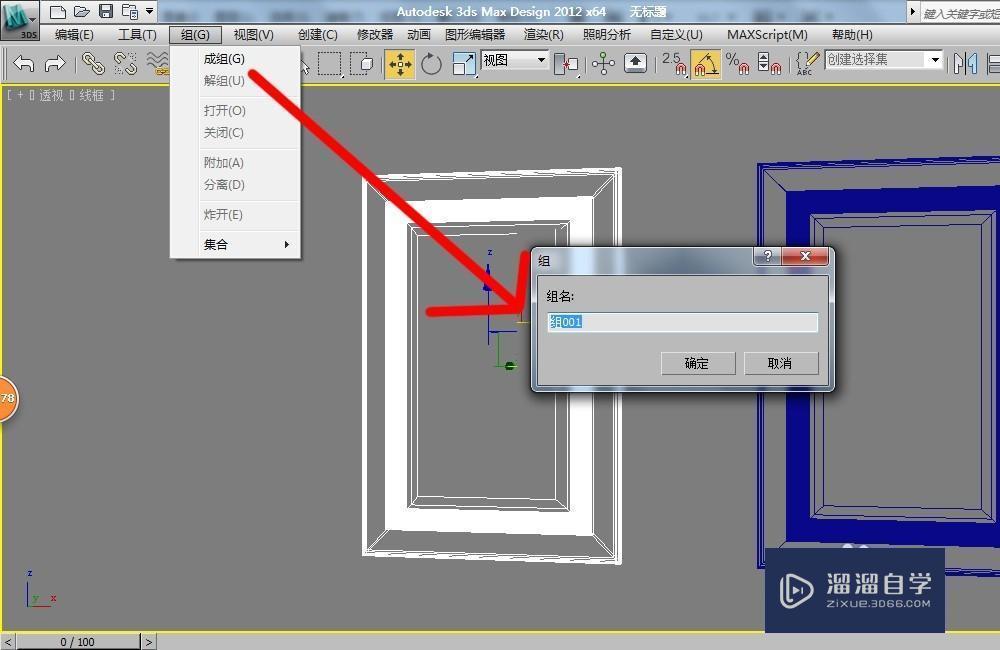Viewport: 1000px width, 650px height.
Task: Open the 渲染(R) menu
Action: [x=543, y=34]
